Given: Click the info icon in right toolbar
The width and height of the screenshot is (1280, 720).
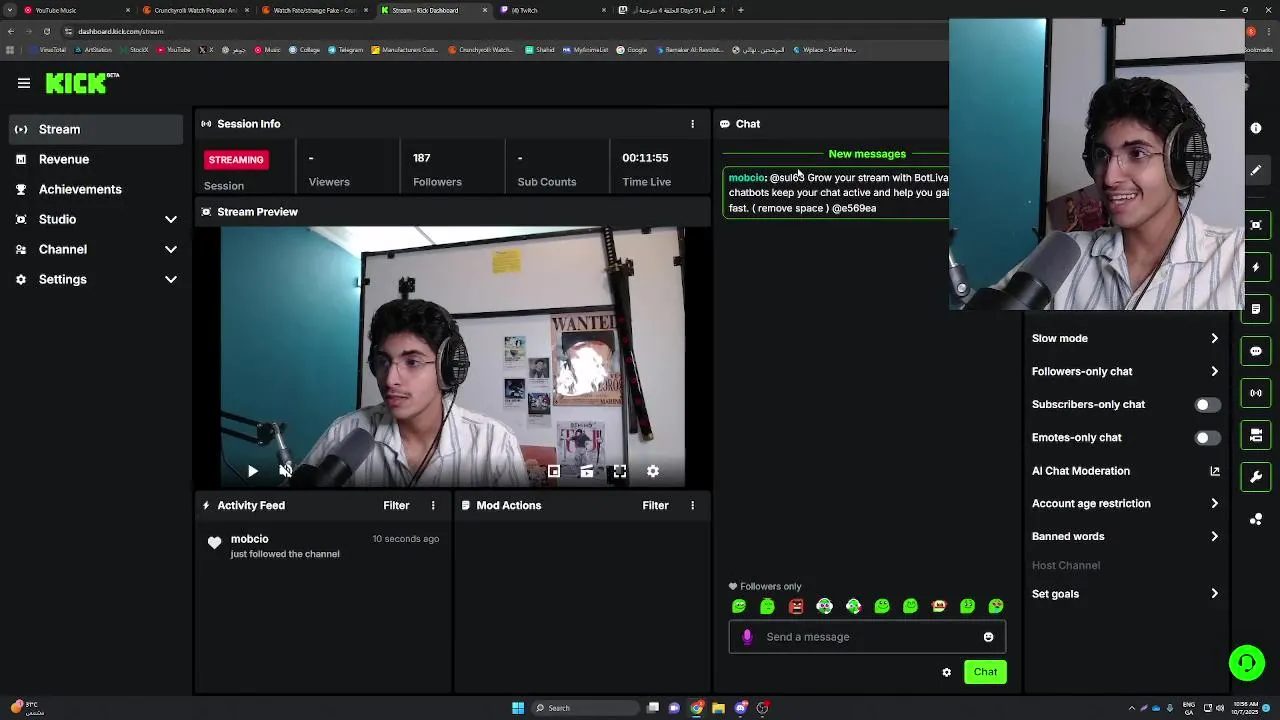Looking at the screenshot, I should click(1256, 128).
